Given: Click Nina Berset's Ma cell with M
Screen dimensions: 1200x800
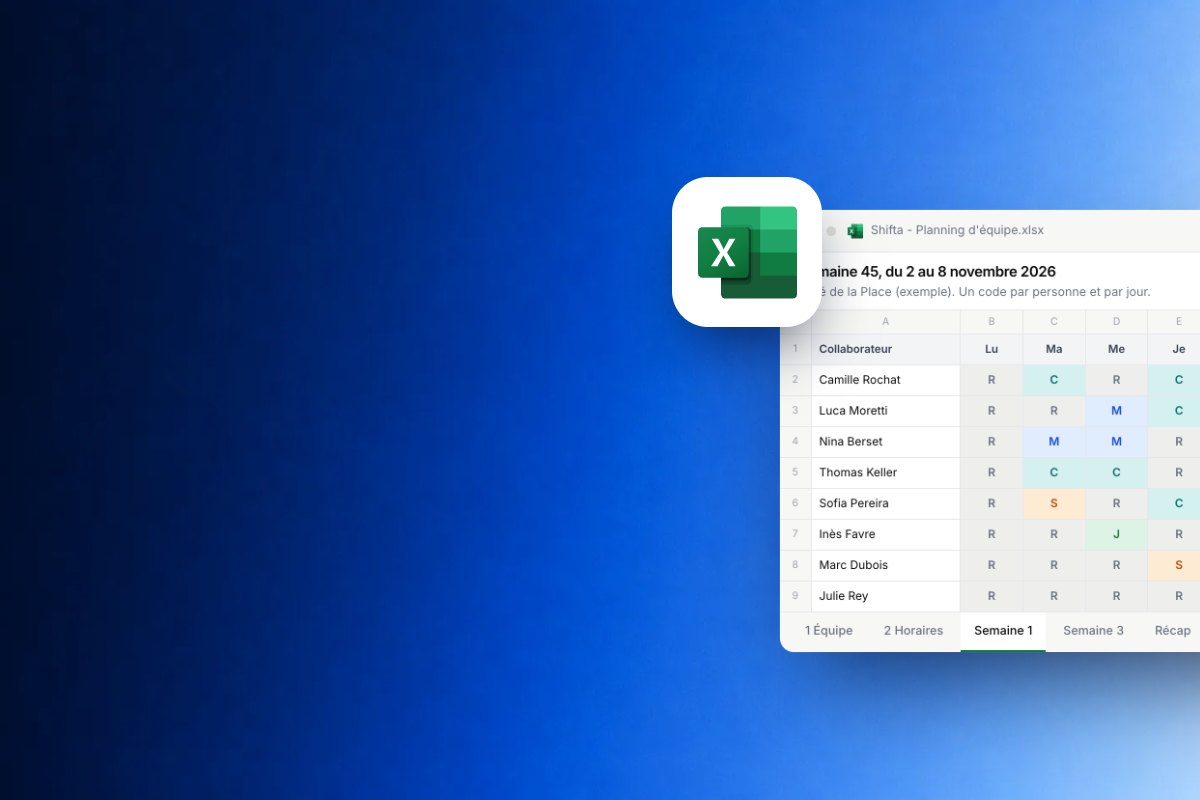Looking at the screenshot, I should click(1054, 442).
